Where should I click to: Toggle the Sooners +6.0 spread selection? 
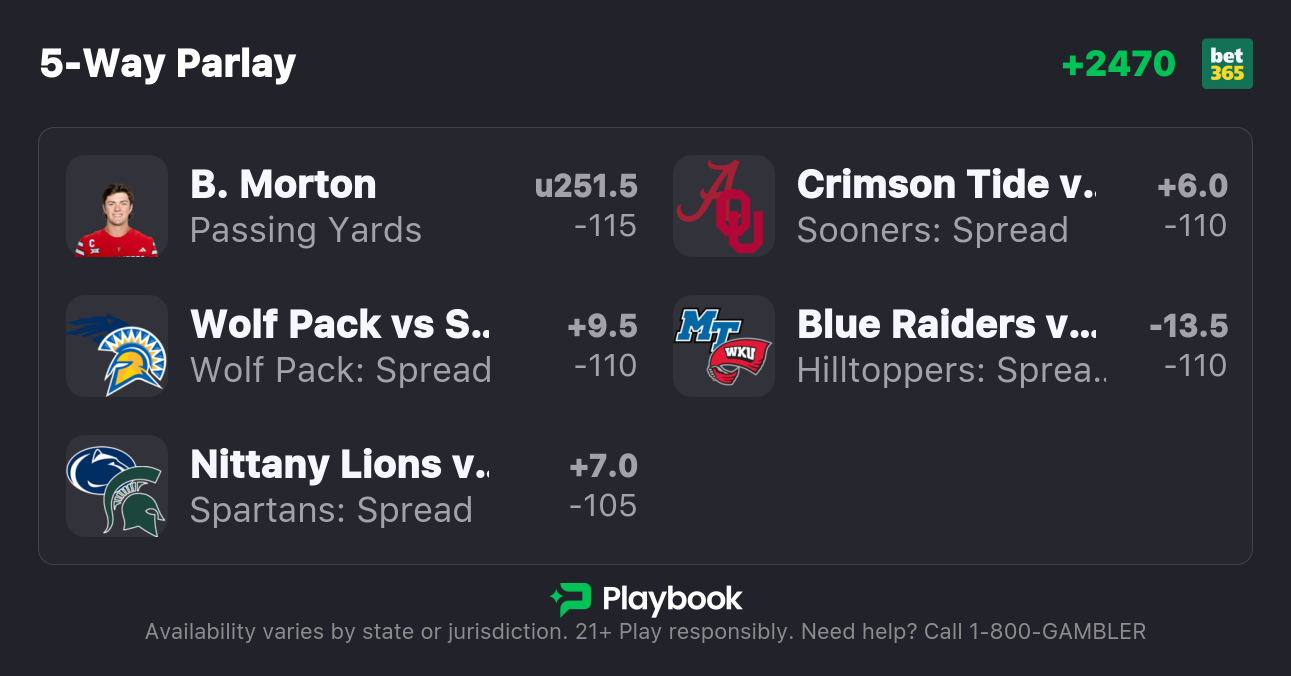click(1192, 186)
